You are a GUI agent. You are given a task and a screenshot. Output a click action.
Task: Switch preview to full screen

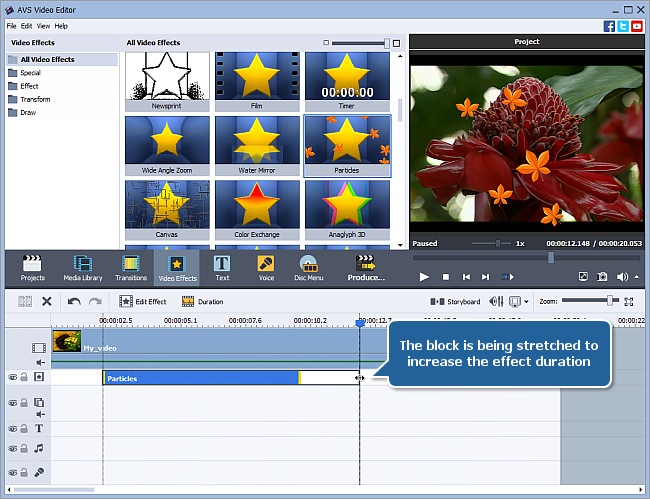(x=583, y=276)
